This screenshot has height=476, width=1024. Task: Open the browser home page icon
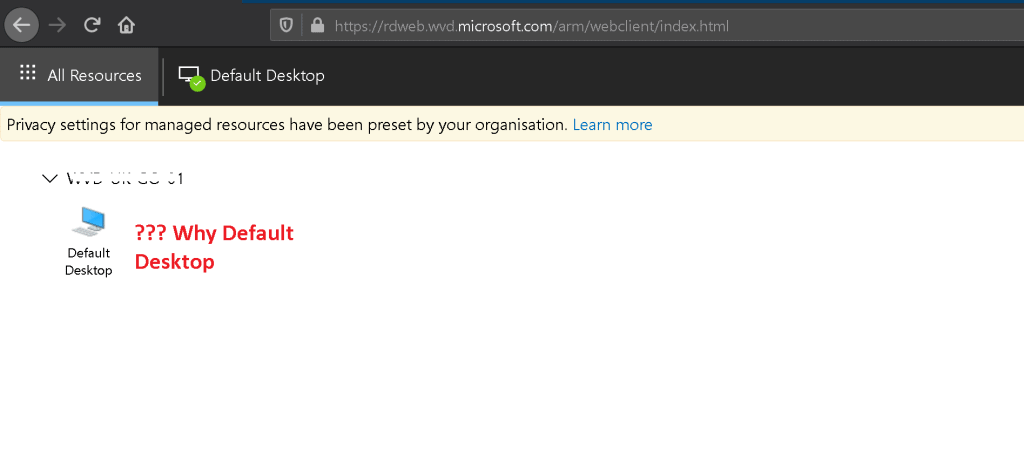pyautogui.click(x=126, y=25)
